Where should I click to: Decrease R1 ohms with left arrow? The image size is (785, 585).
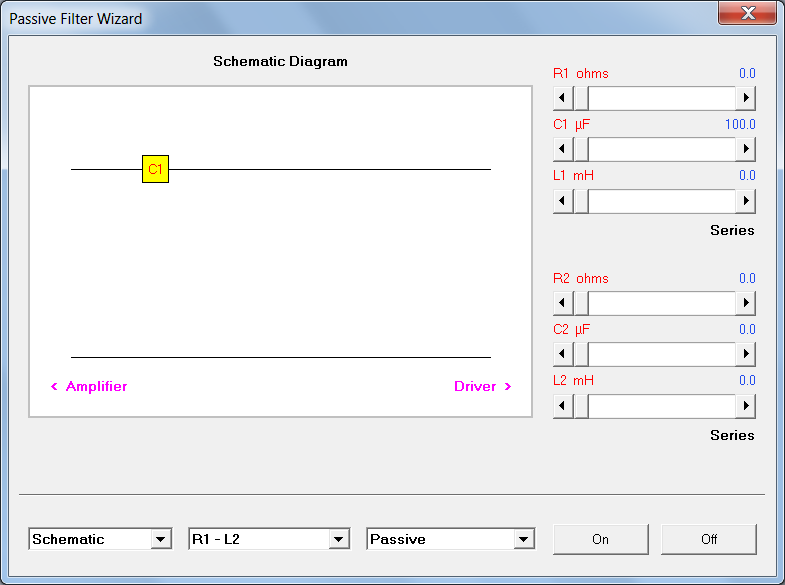pyautogui.click(x=563, y=98)
